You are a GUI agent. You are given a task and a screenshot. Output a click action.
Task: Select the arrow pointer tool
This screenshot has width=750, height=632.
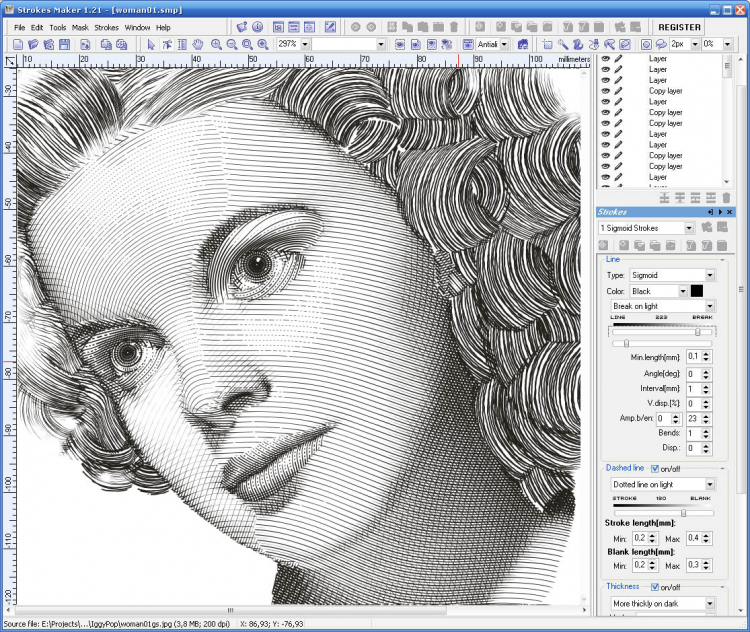point(151,44)
